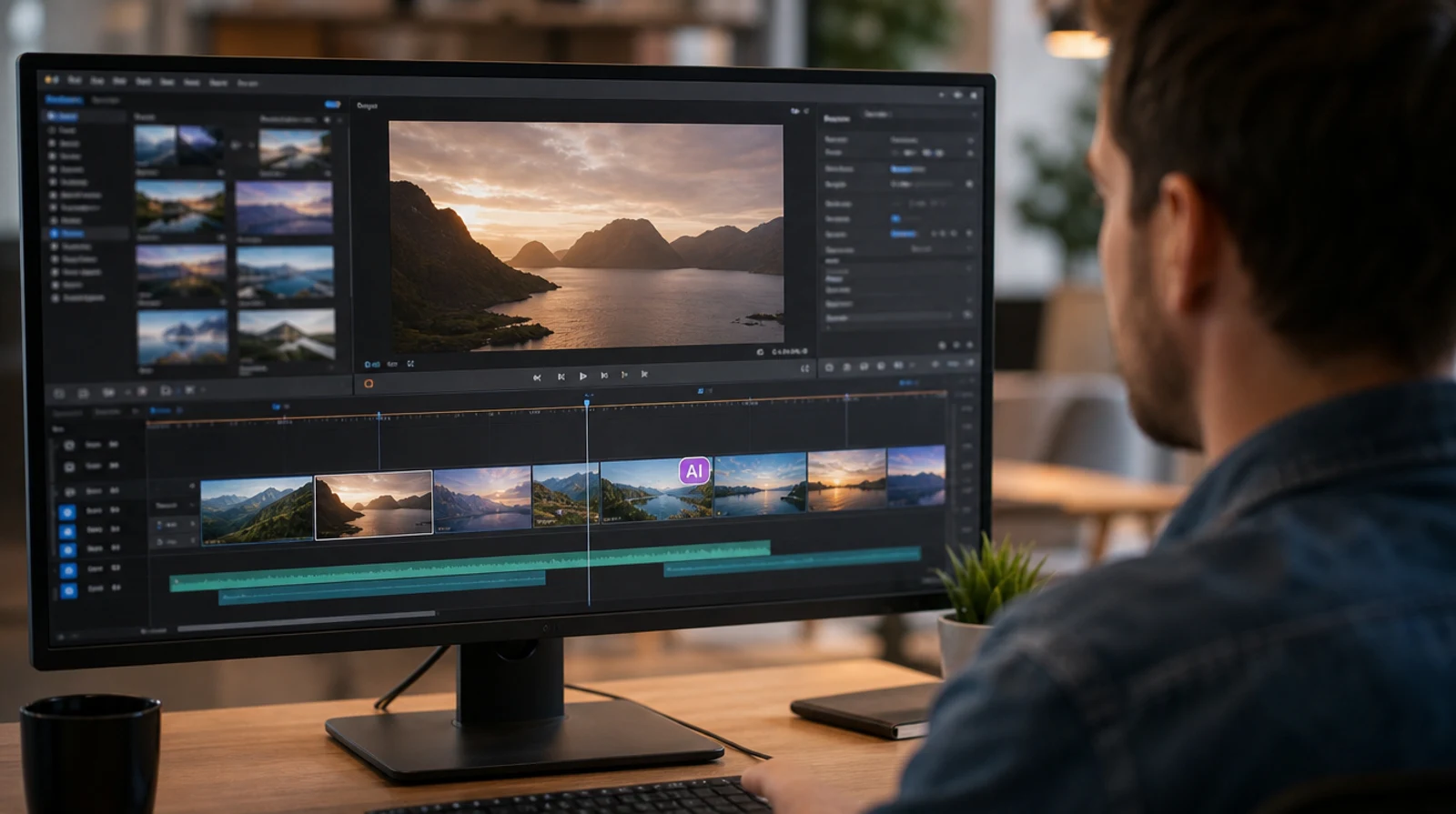Jump to end with rightmost transport button
Image resolution: width=1456 pixels, height=814 pixels.
pos(644,374)
